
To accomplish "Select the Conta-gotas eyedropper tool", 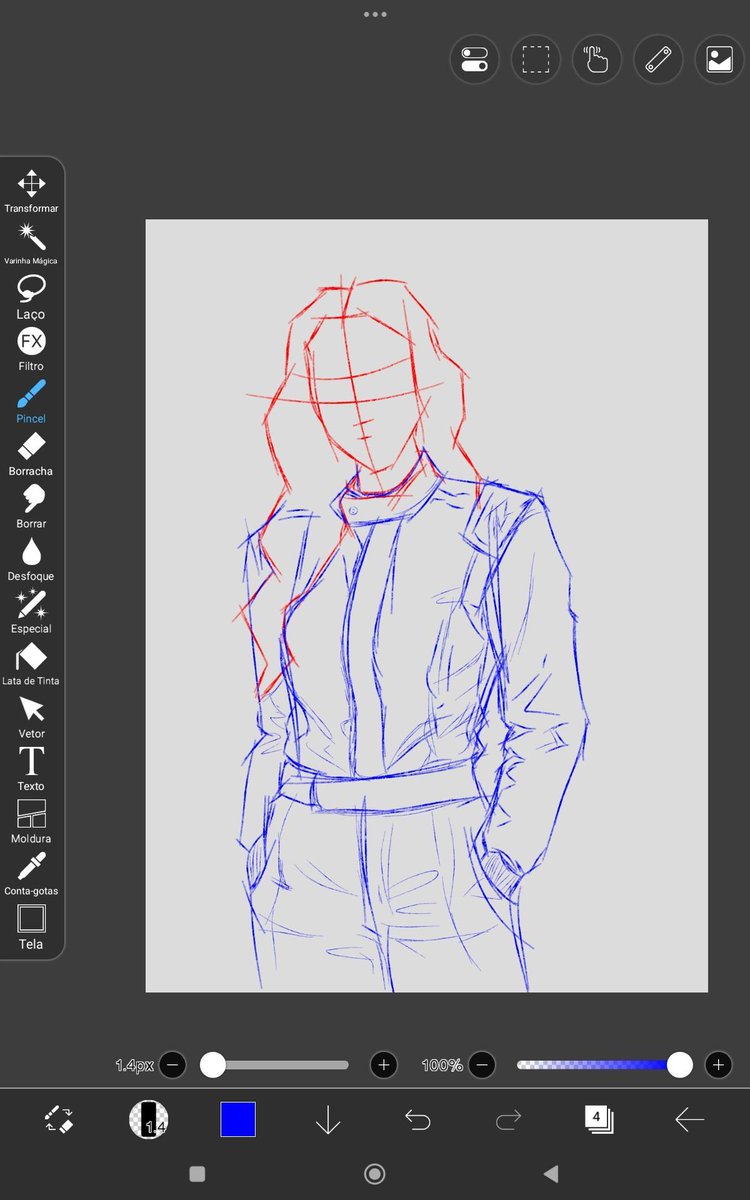I will click(x=31, y=875).
